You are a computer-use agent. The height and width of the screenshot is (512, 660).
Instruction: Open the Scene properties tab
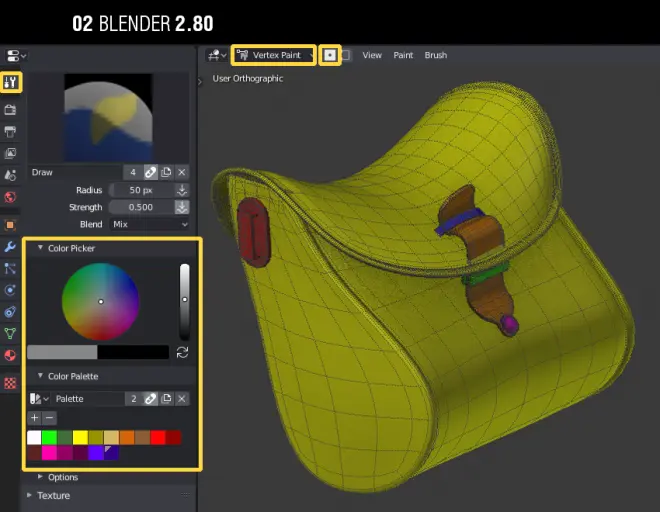(x=10, y=175)
